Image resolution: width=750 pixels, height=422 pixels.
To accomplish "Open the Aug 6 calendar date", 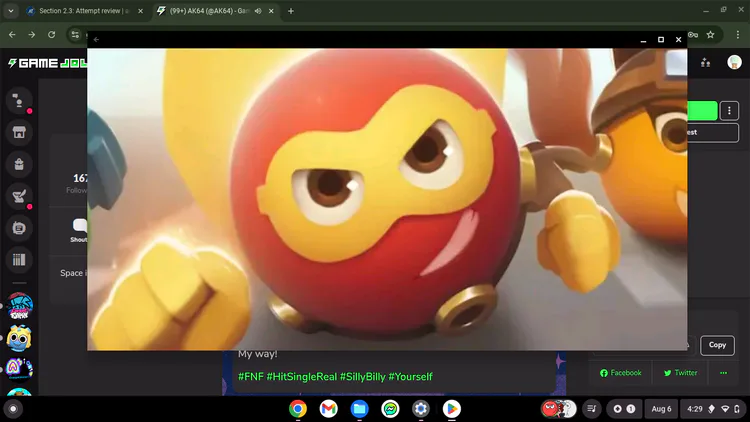I will 661,409.
